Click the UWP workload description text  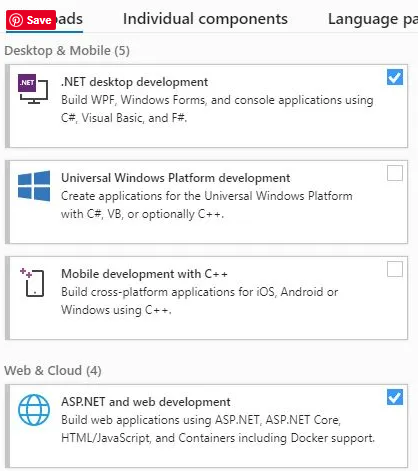pyautogui.click(x=206, y=205)
